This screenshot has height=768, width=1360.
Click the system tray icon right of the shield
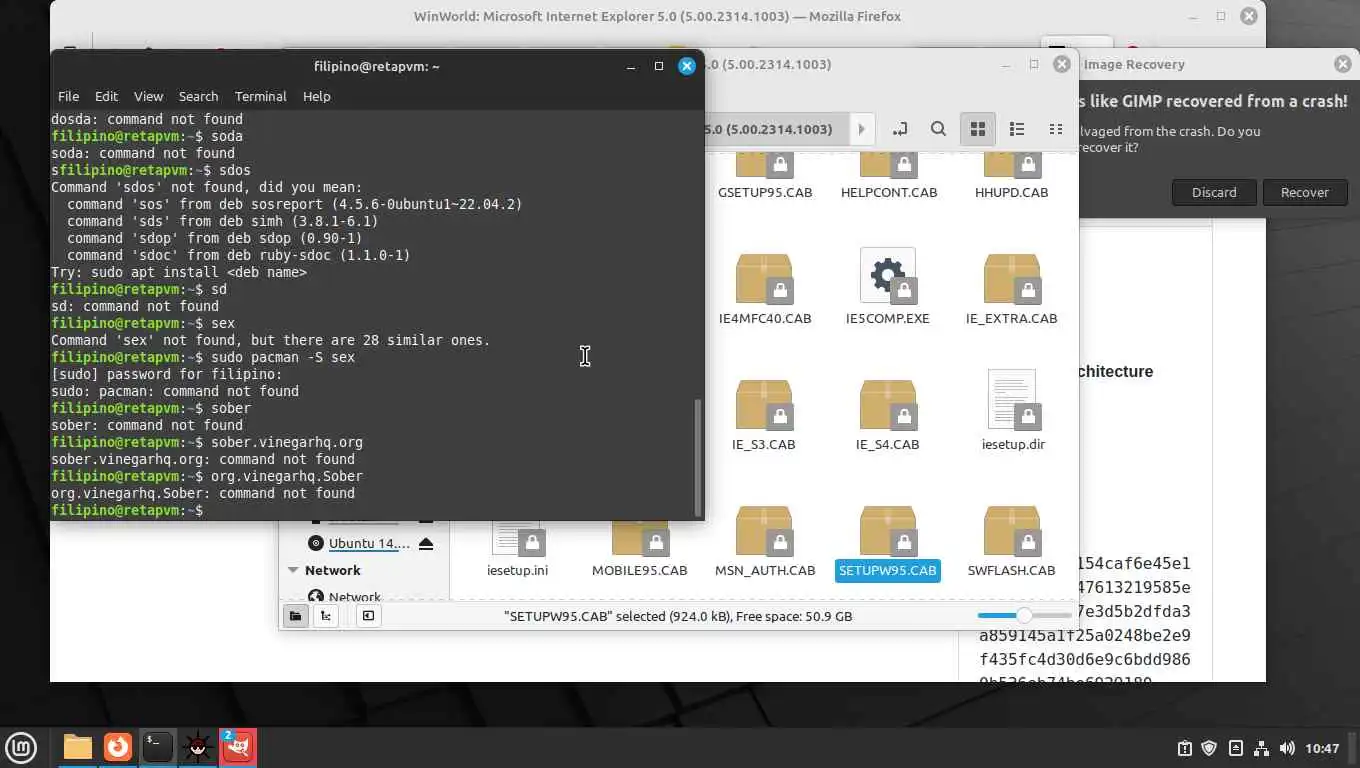point(1236,748)
